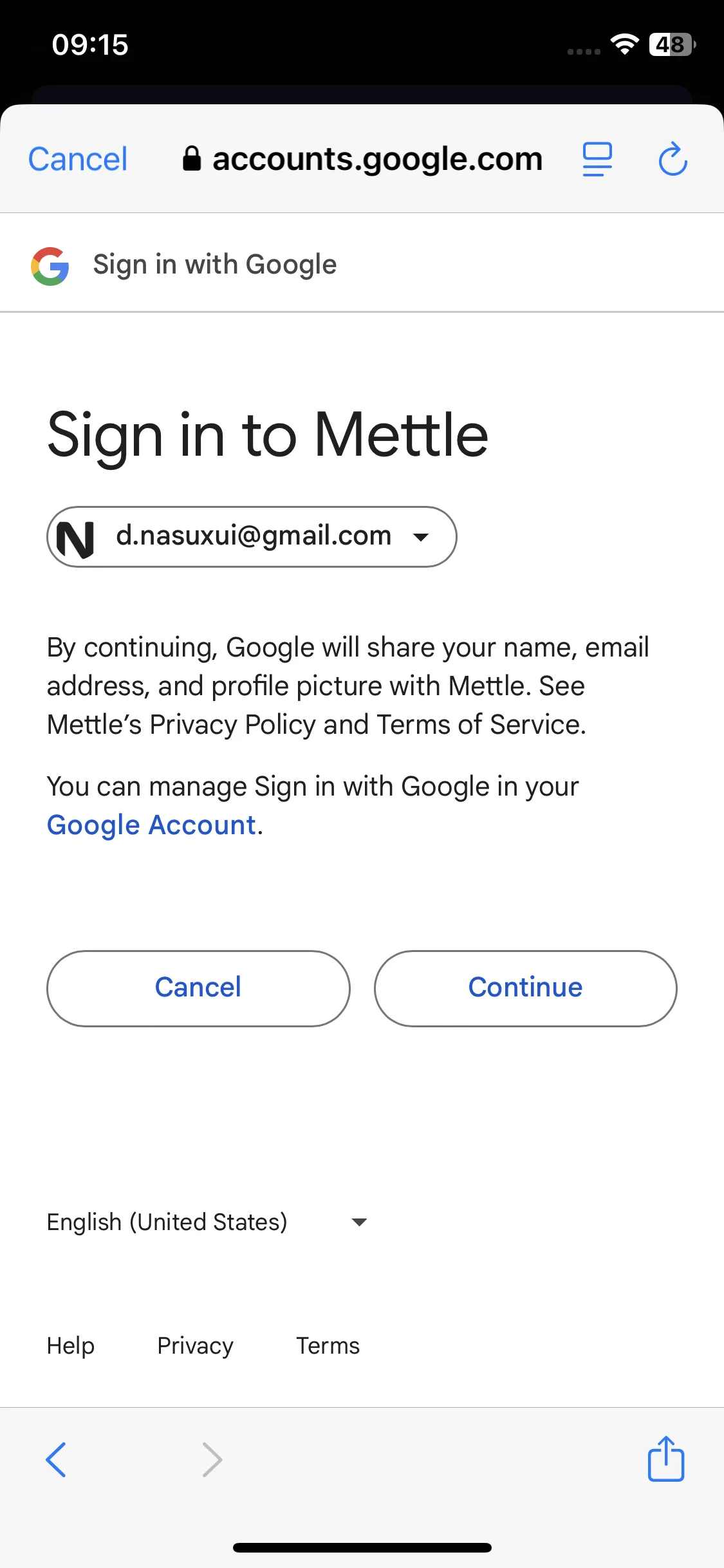This screenshot has height=1568, width=724.
Task: Tap the Google G logo
Action: tap(50, 266)
